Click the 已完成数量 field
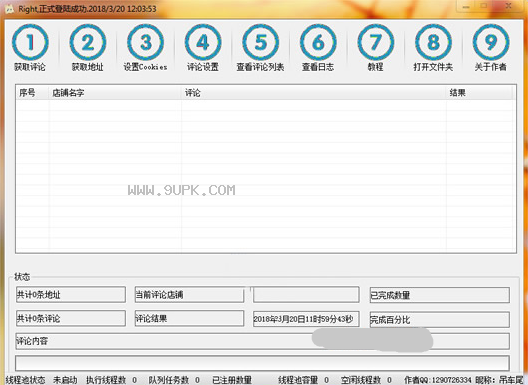This screenshot has width=528, height=385. [439, 295]
